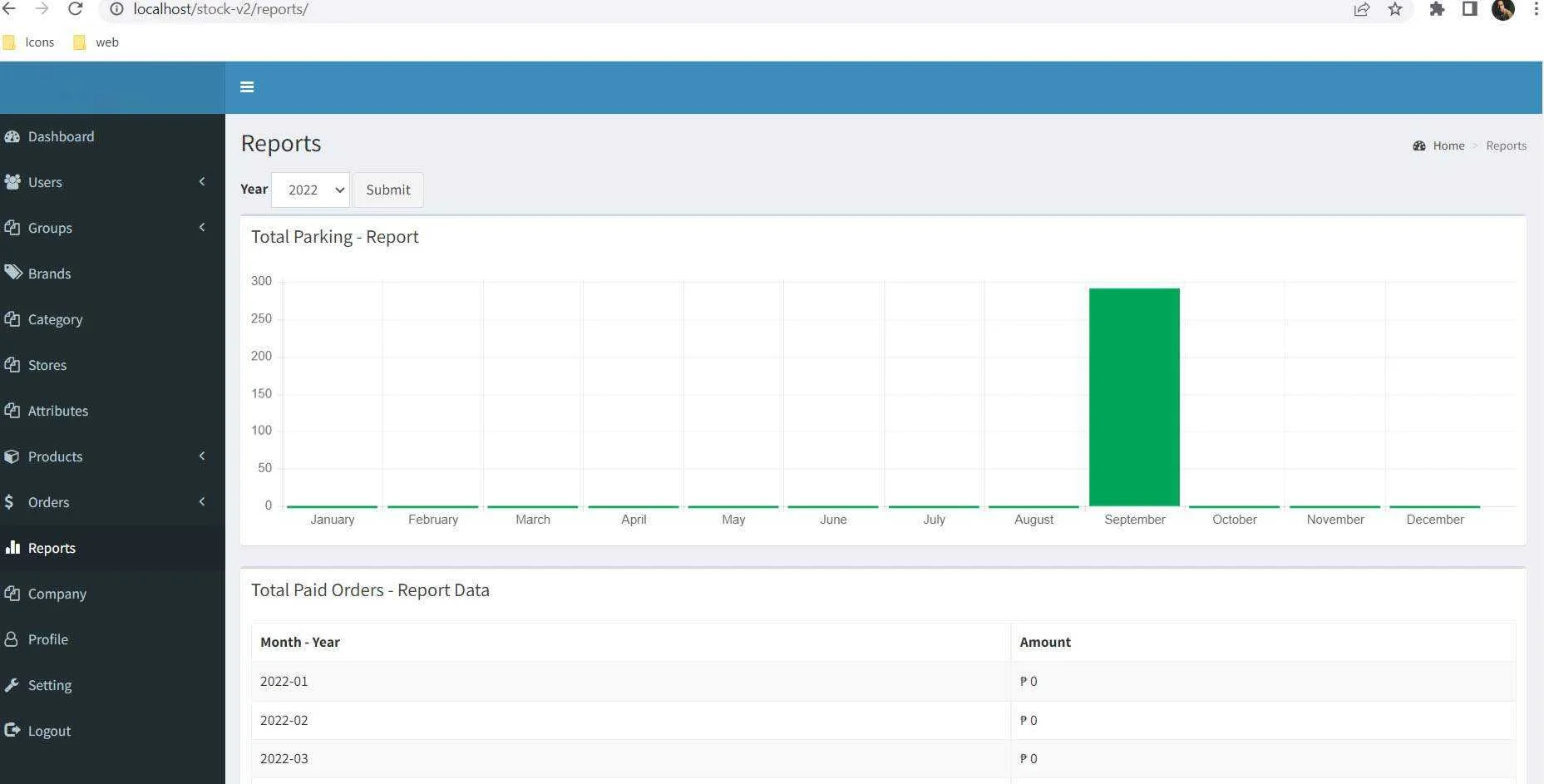Screen dimensions: 1544x784
Task: Expand the Orders submenu chevron
Action: (x=202, y=501)
